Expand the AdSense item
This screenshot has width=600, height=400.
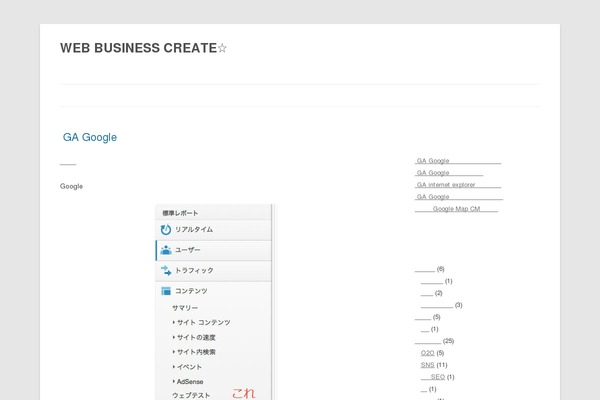pyautogui.click(x=188, y=382)
